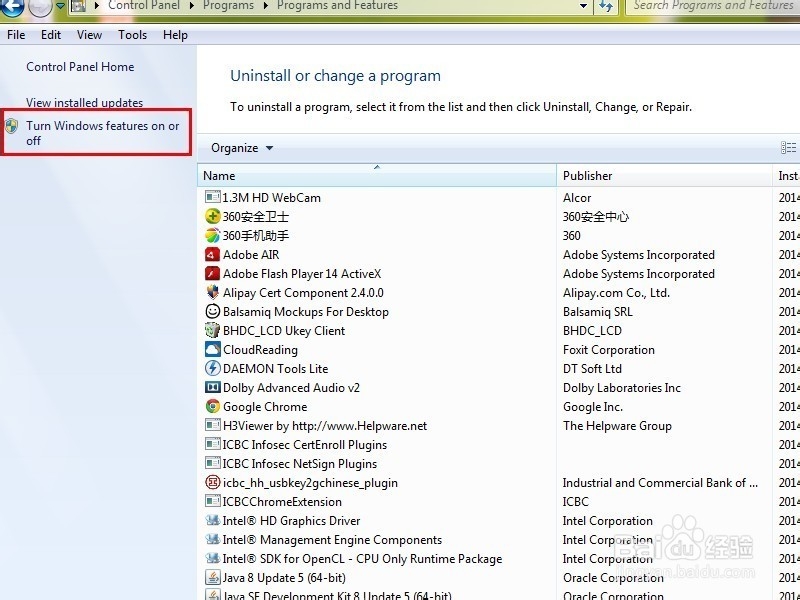Image resolution: width=800 pixels, height=600 pixels.
Task: Select H3Viewer by http://www.Helpware.net entry
Action: click(325, 426)
